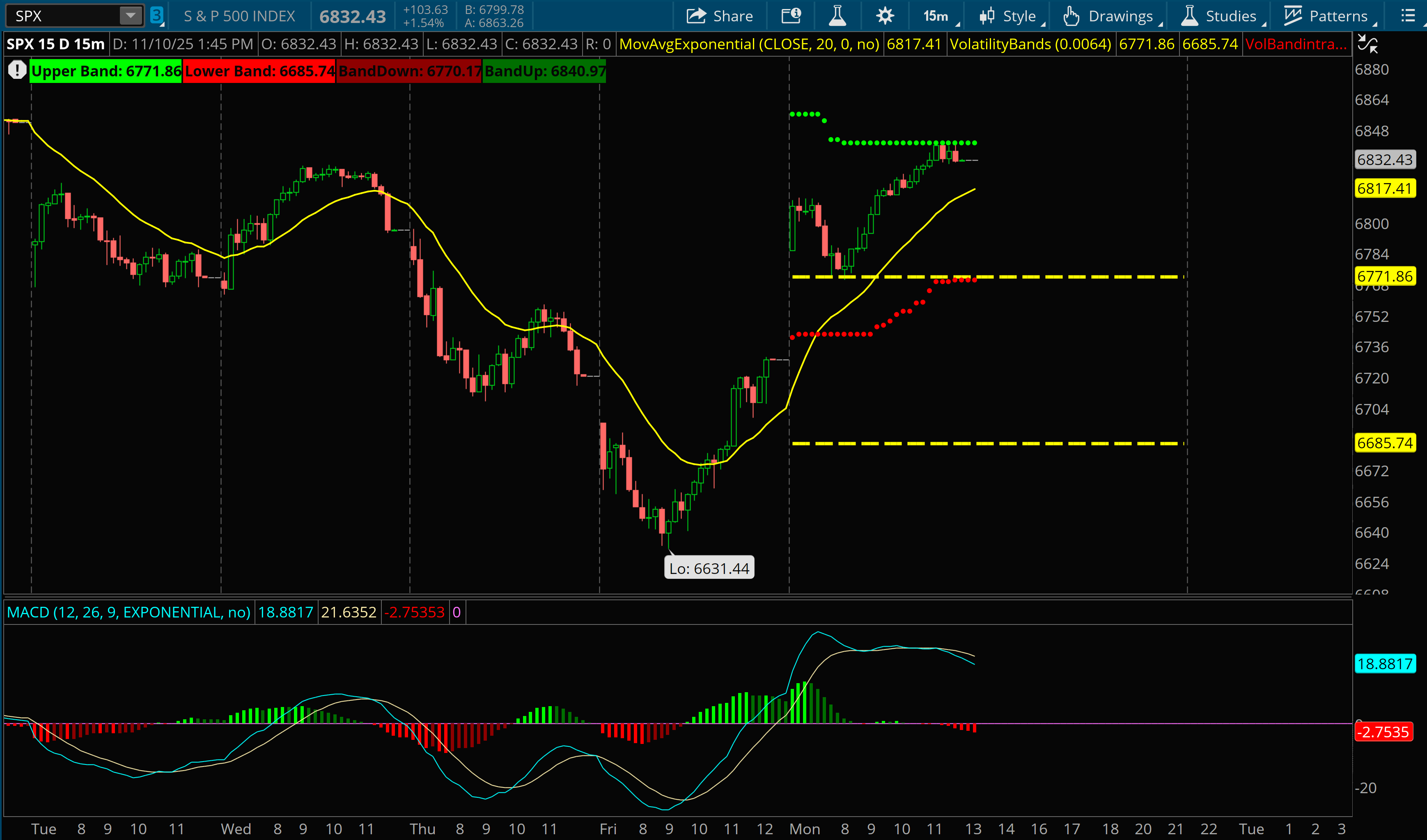
Task: Click the BandUp: 6840.97 label
Action: 545,71
